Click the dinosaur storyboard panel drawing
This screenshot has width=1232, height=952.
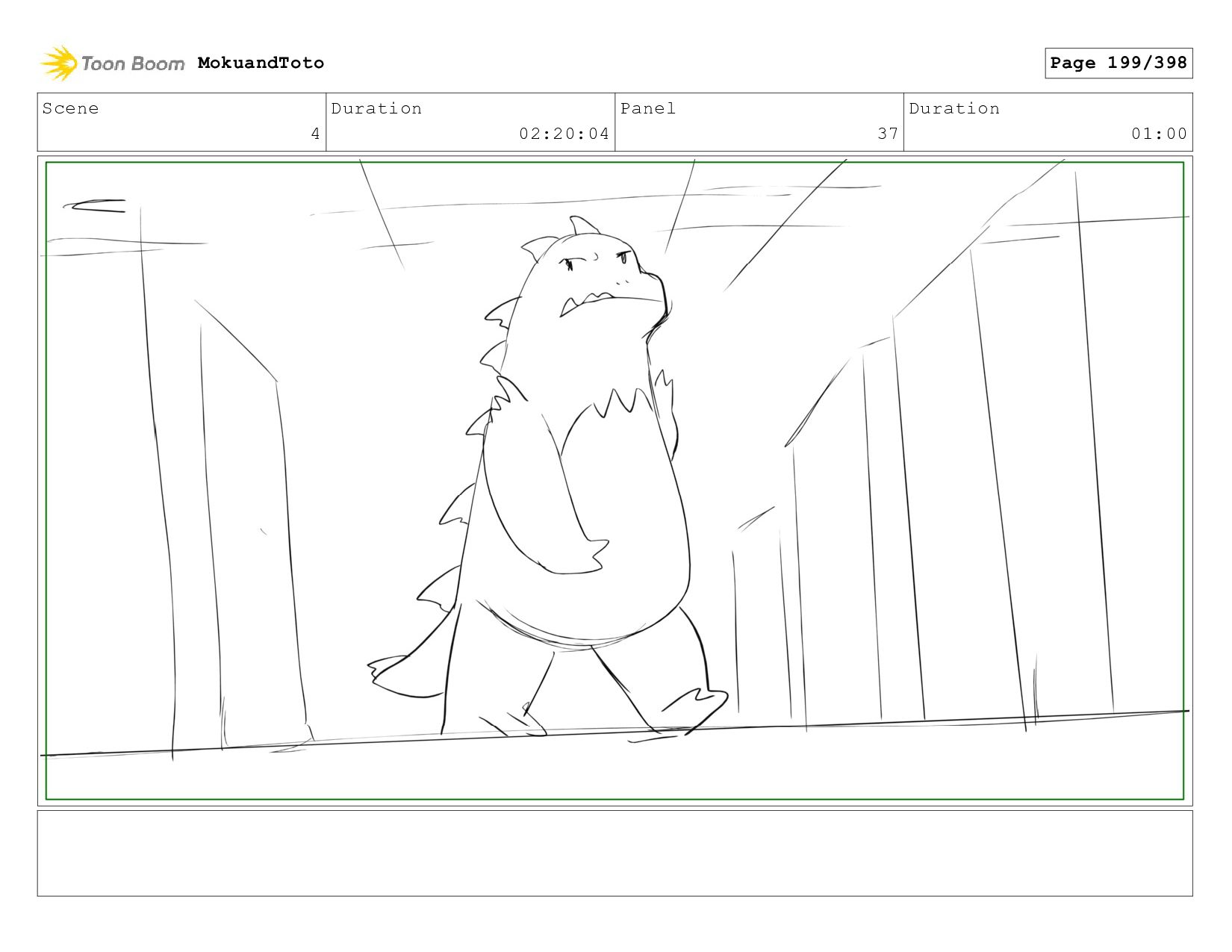point(615,481)
